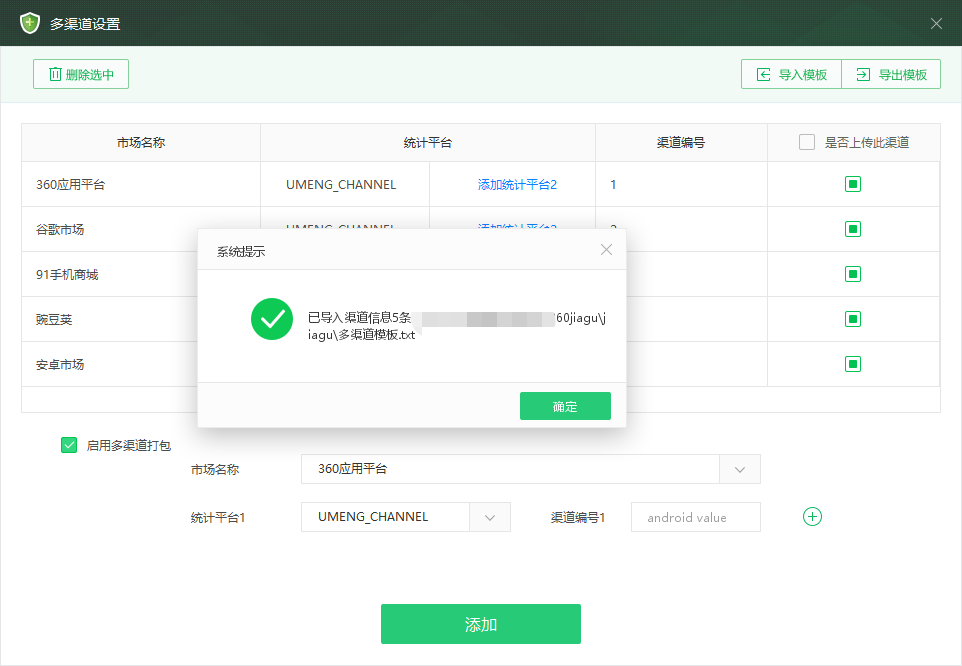The height and width of the screenshot is (666, 962).
Task: Click the 添加 button at the bottom
Action: coord(481,623)
